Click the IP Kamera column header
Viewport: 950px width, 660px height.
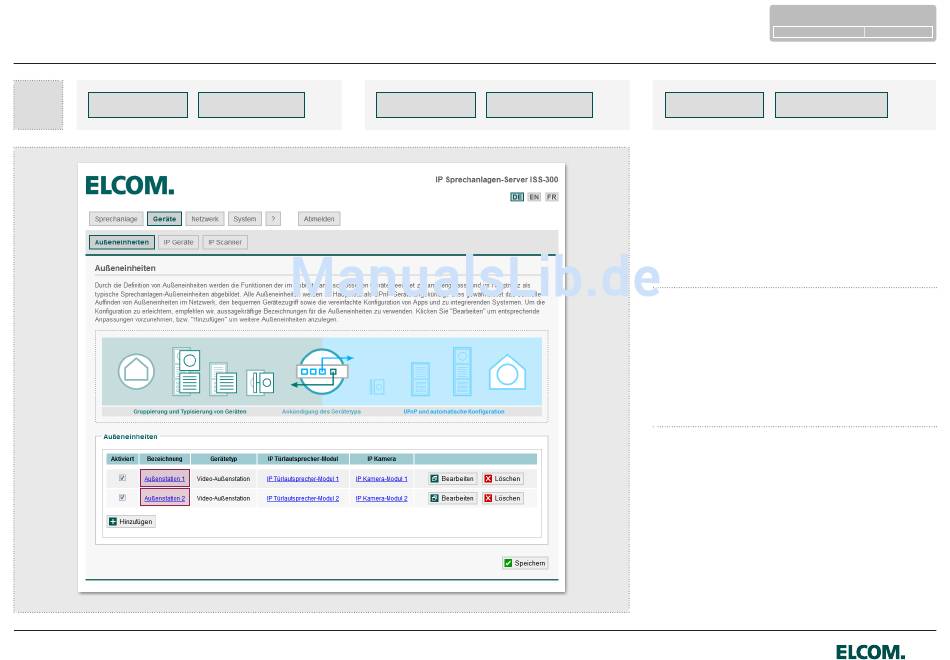coord(382,459)
